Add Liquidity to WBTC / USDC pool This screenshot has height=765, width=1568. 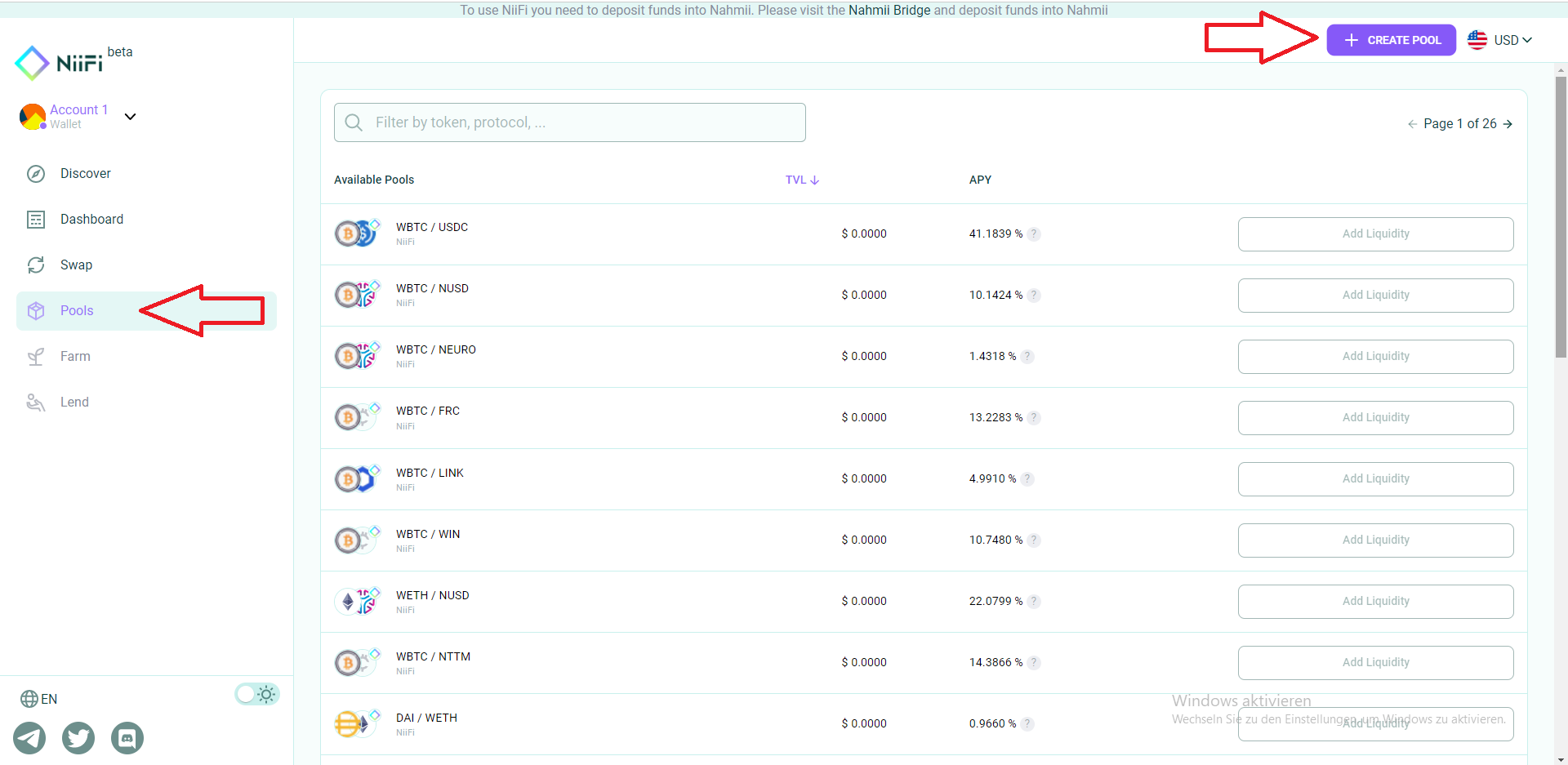[x=1375, y=234]
